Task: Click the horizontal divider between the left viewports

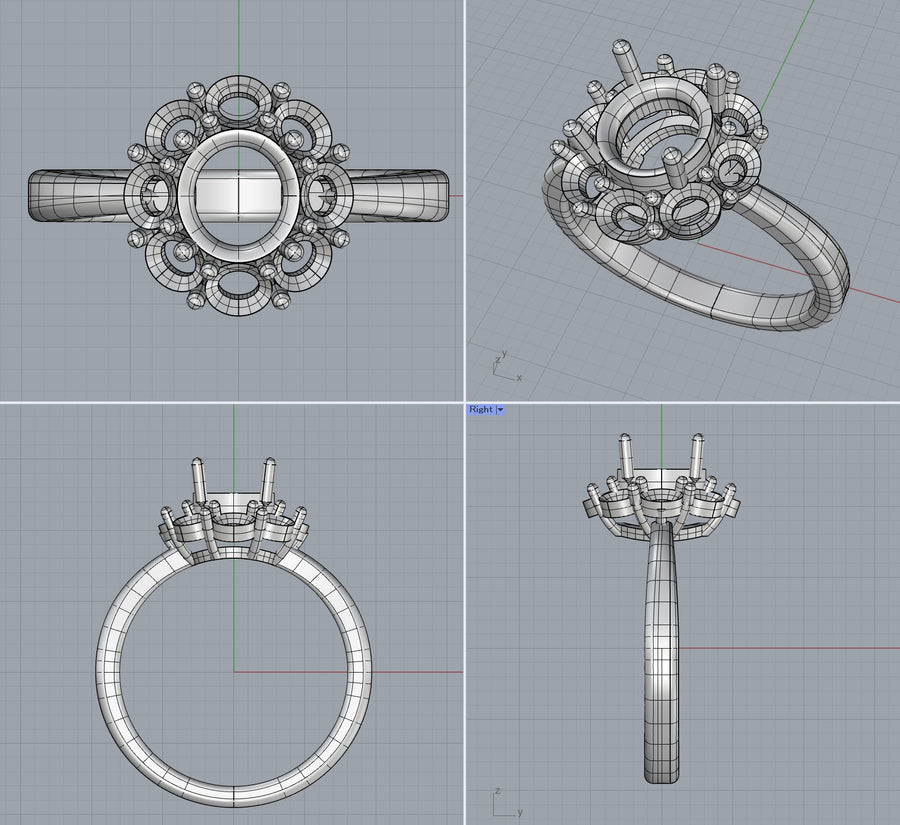Action: click(x=232, y=402)
